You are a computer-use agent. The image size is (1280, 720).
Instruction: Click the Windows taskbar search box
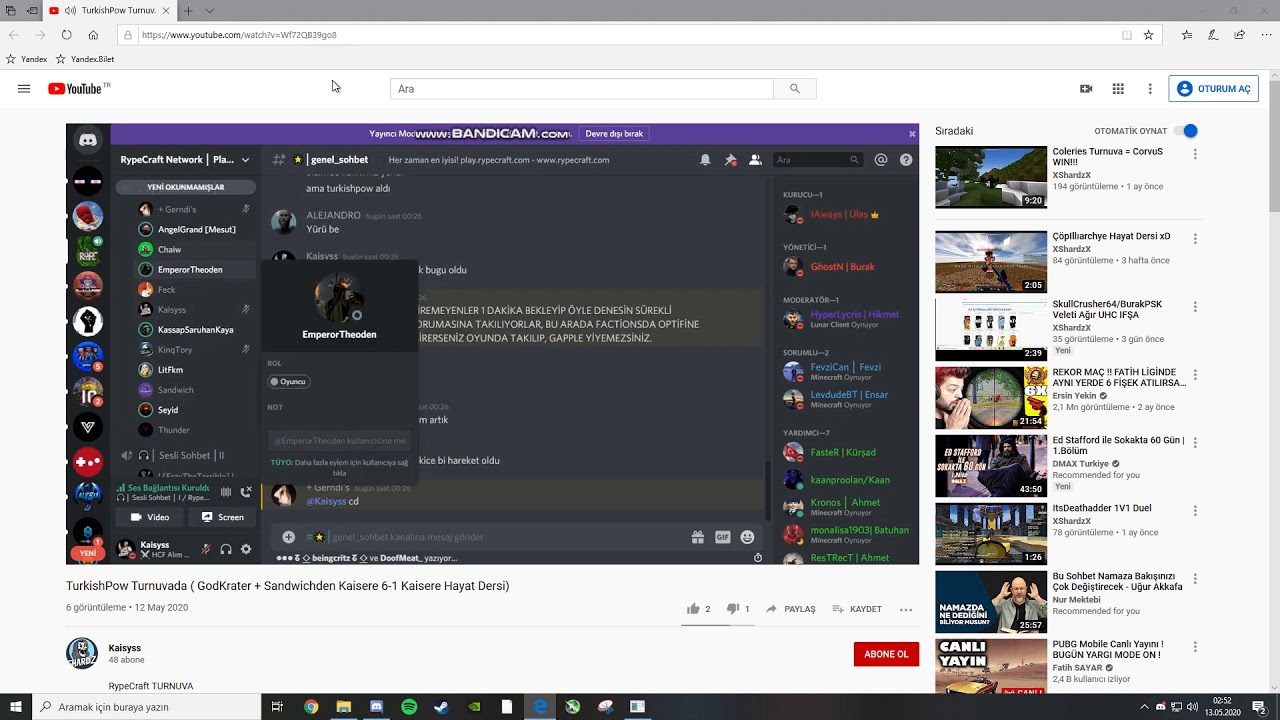click(x=146, y=707)
